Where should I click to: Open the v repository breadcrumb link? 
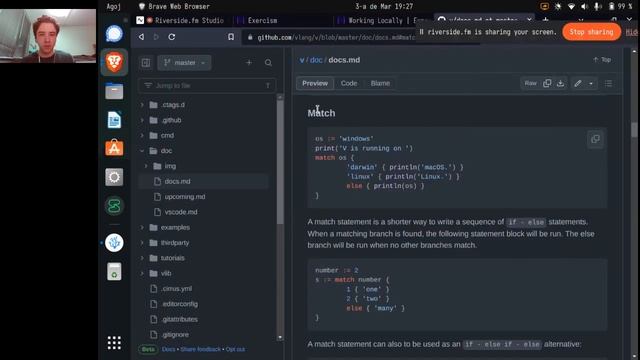pos(302,60)
